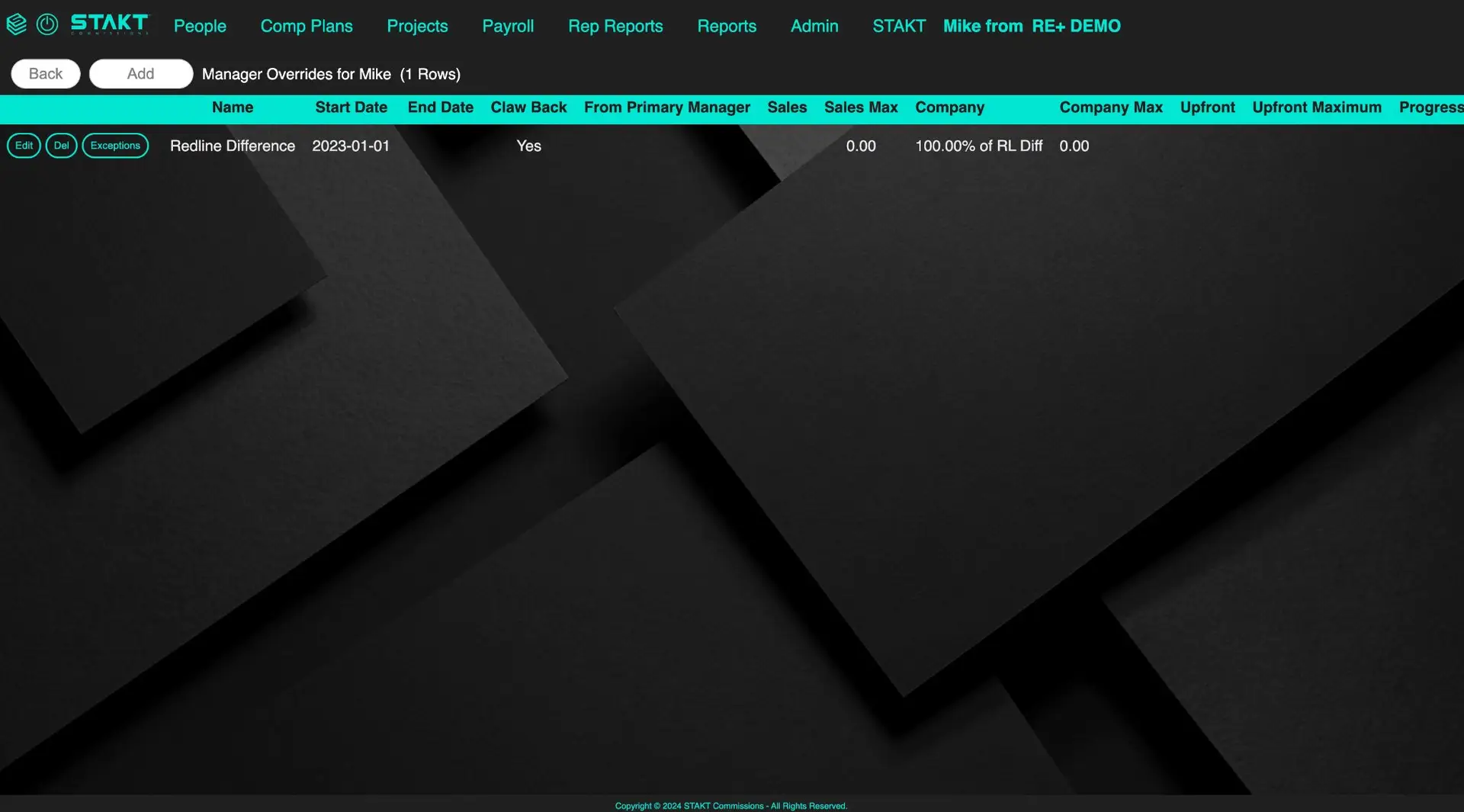Click the Company column header
Image resolution: width=1464 pixels, height=812 pixels.
coord(950,108)
